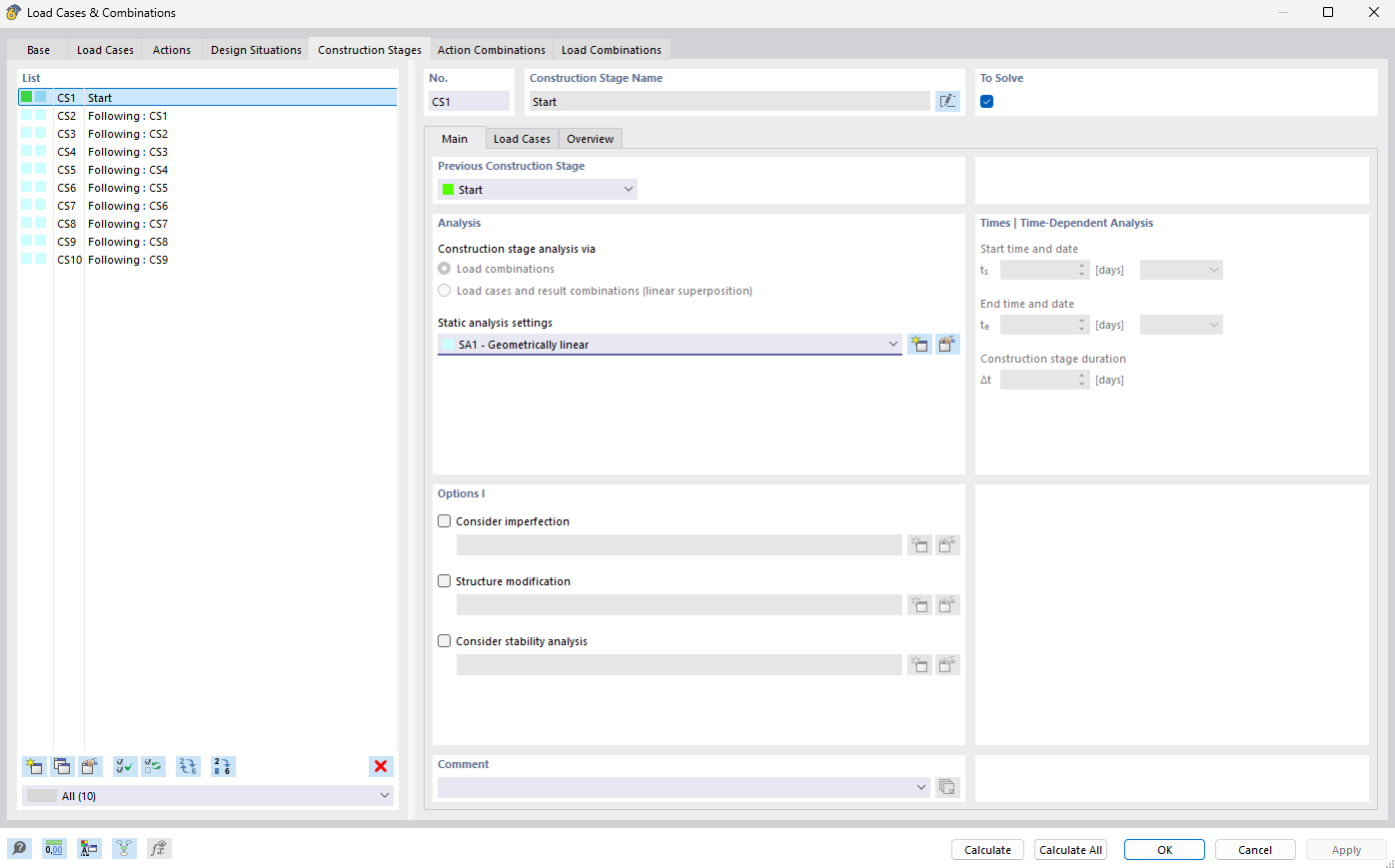
Task: Open the All (10) filter dropdown
Action: click(x=385, y=795)
